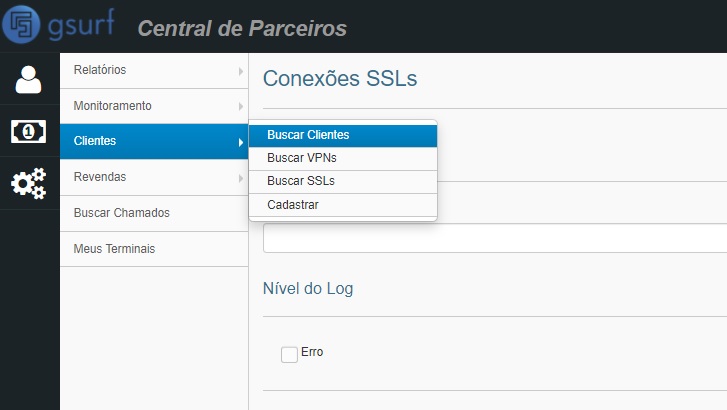727x410 pixels.
Task: Click the Central de Parceiros header title
Action: [x=242, y=28]
